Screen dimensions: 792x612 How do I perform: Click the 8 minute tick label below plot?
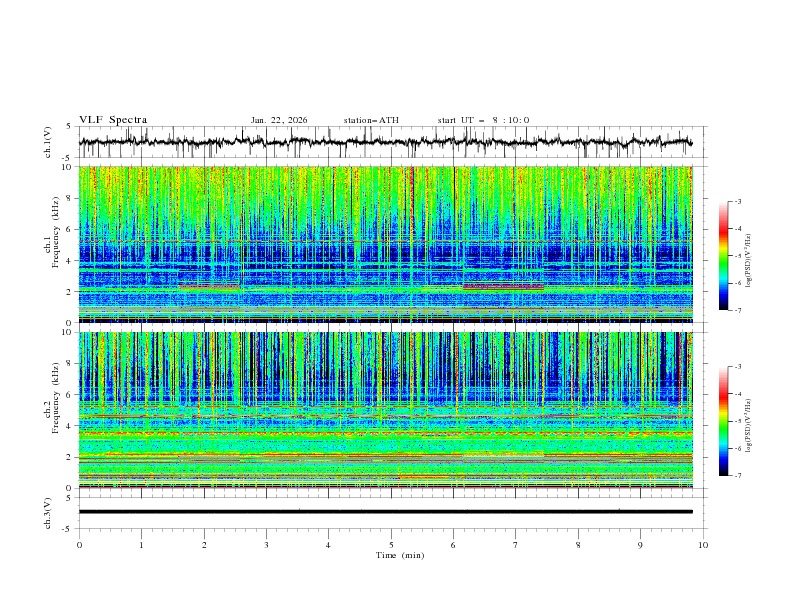[x=578, y=544]
